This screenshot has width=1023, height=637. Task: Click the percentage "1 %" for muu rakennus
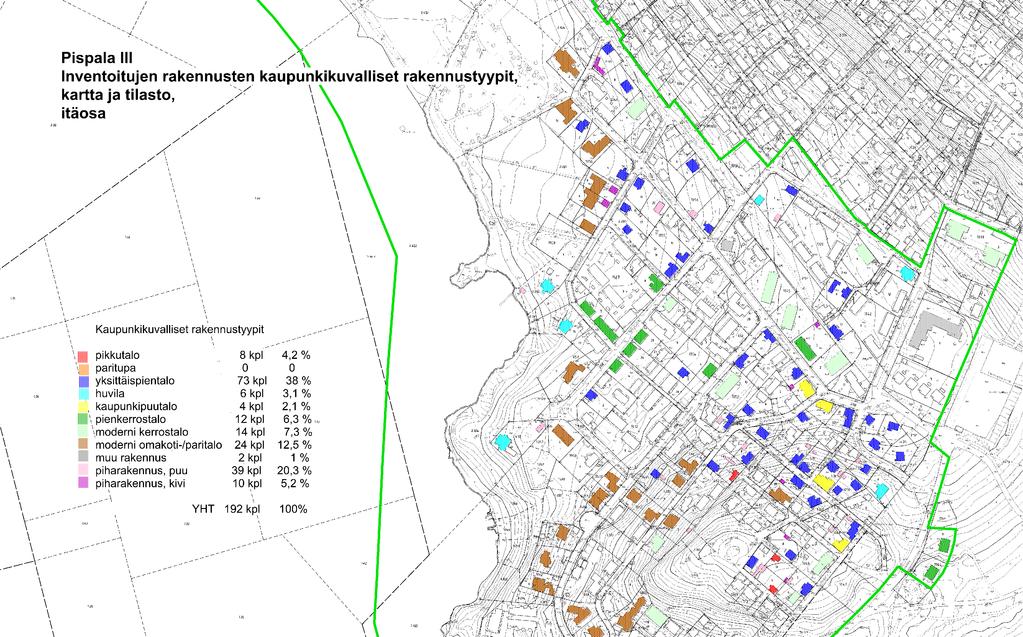pyautogui.click(x=301, y=458)
